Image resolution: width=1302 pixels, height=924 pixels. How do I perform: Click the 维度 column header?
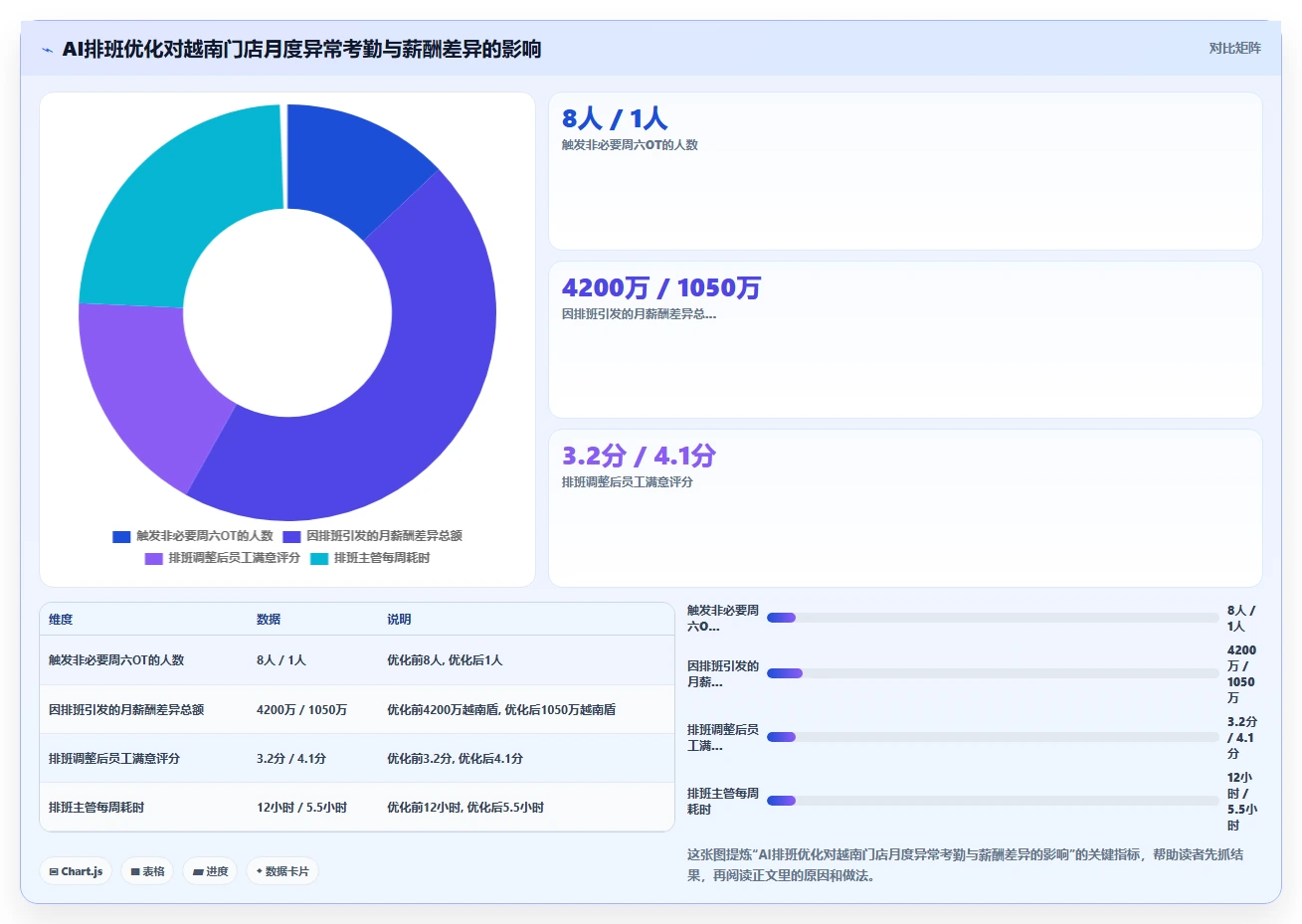click(61, 619)
